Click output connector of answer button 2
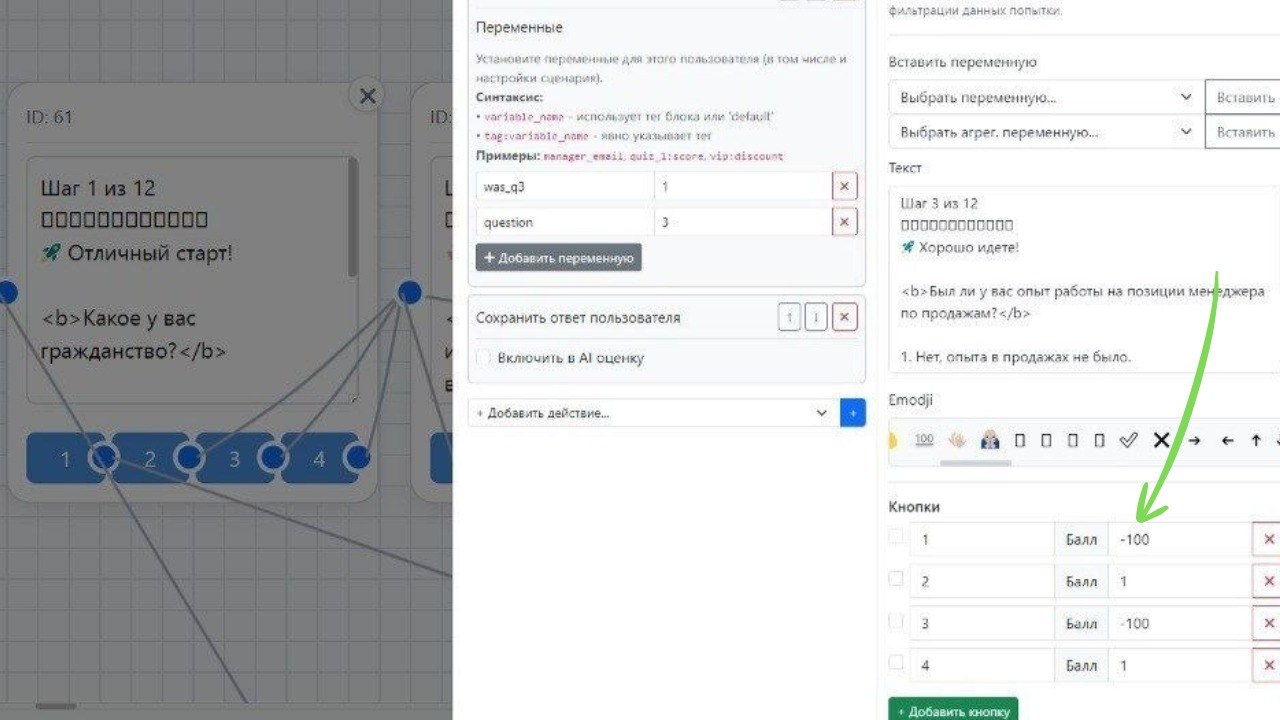 [189, 458]
